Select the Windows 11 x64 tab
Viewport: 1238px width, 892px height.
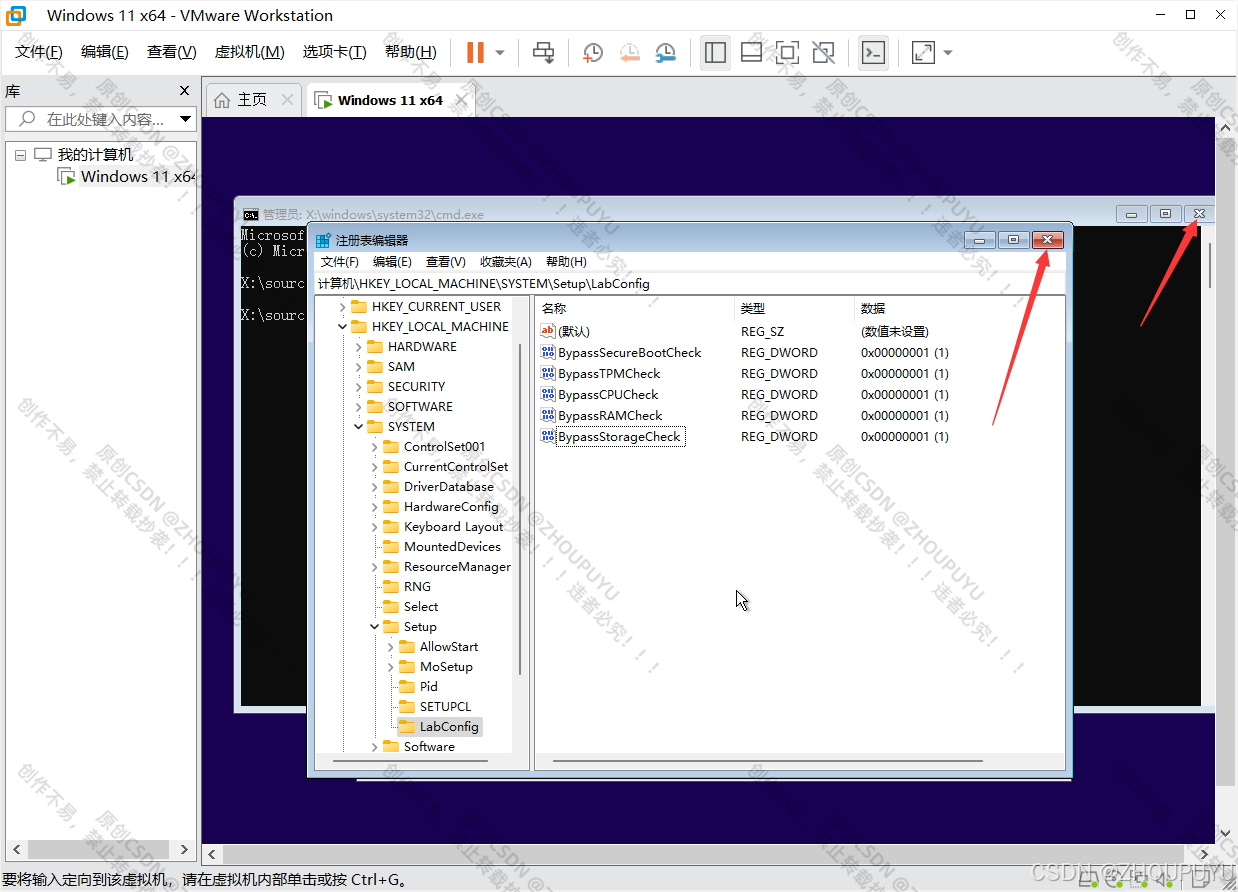(x=390, y=100)
